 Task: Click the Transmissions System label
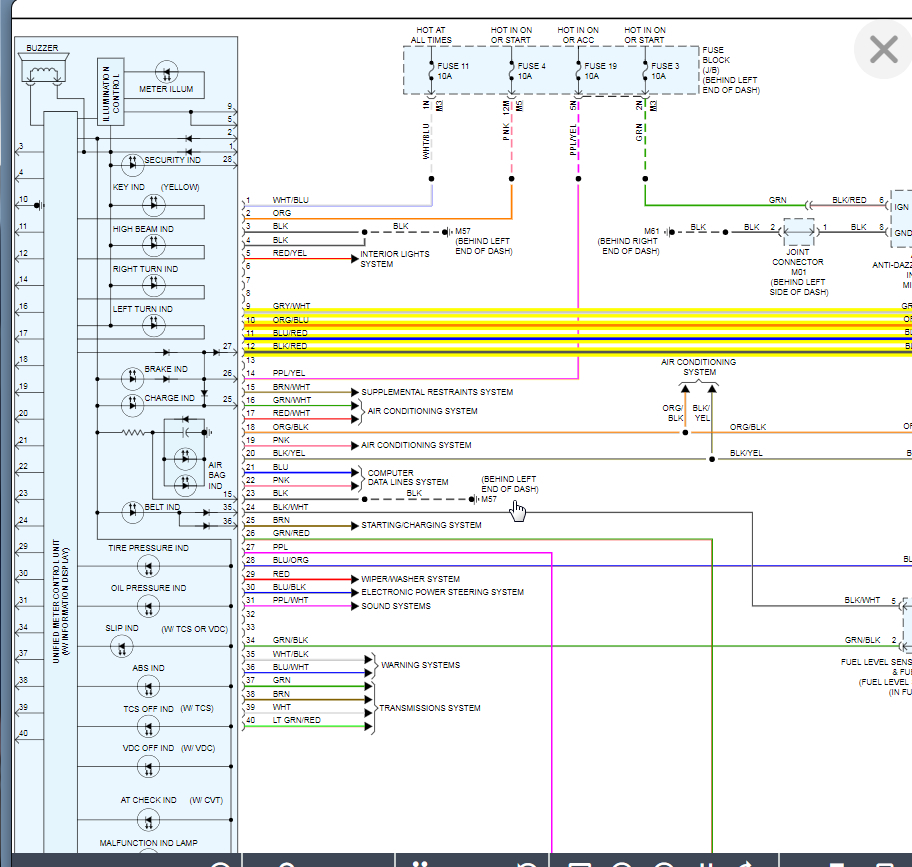tap(429, 708)
